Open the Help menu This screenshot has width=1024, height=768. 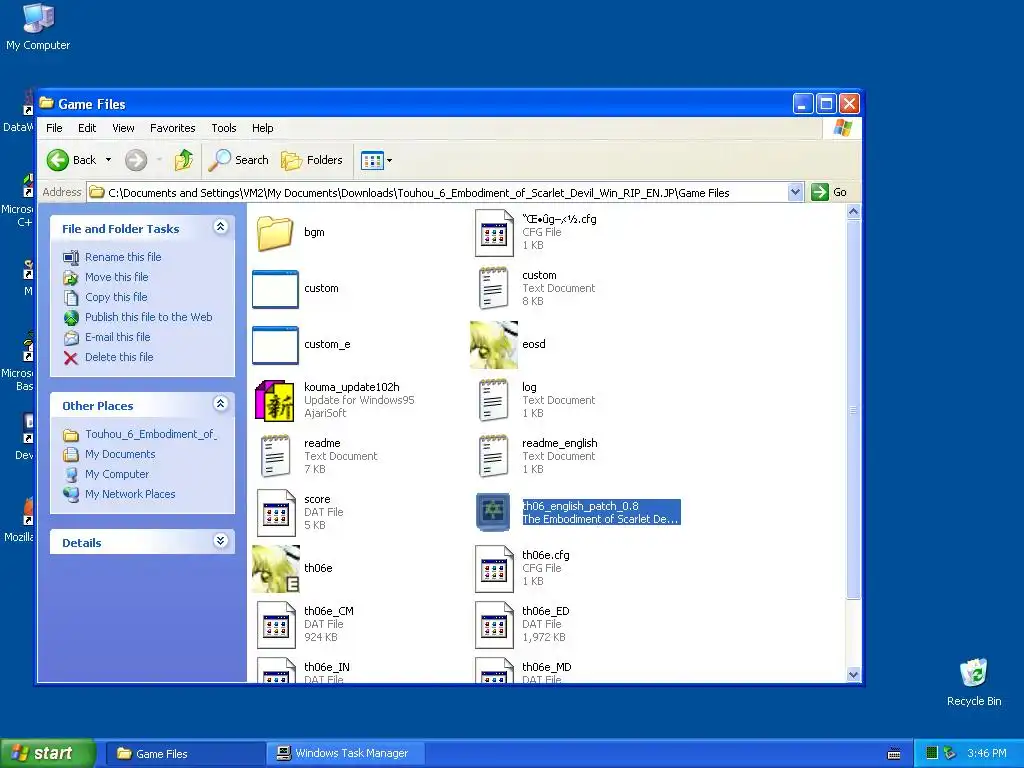click(x=263, y=128)
